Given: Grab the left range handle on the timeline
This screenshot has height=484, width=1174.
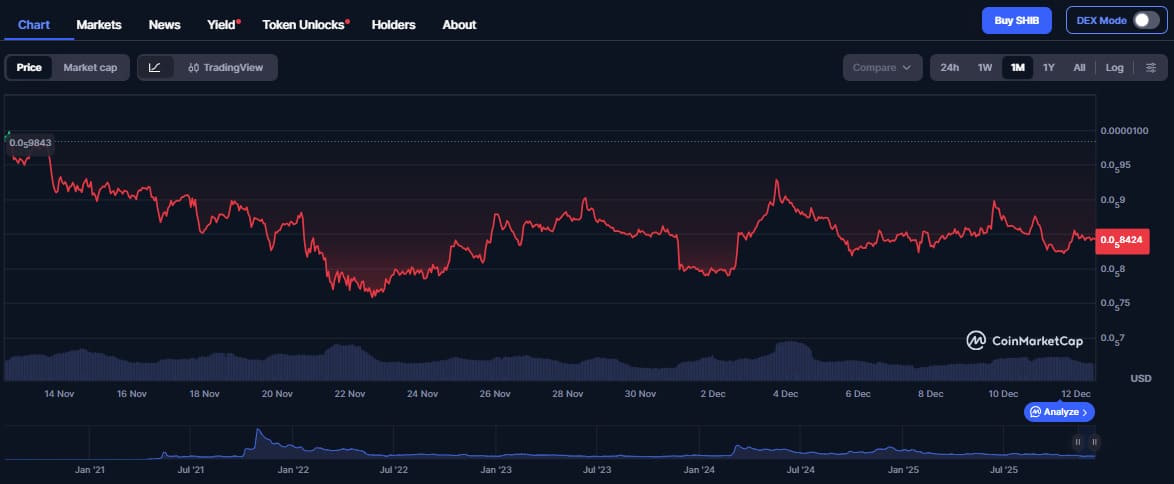Looking at the screenshot, I should click(x=1078, y=441).
